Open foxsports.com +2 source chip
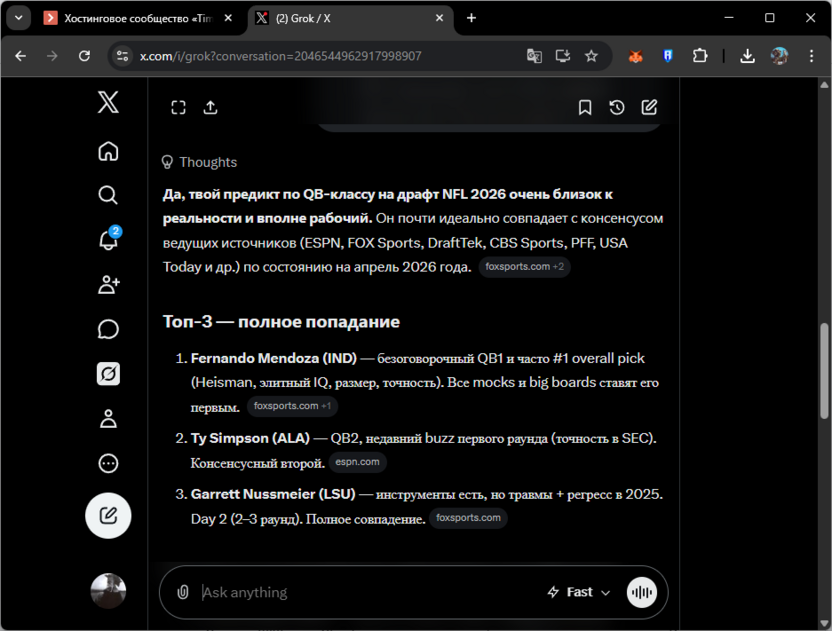The image size is (832, 631). coord(524,266)
